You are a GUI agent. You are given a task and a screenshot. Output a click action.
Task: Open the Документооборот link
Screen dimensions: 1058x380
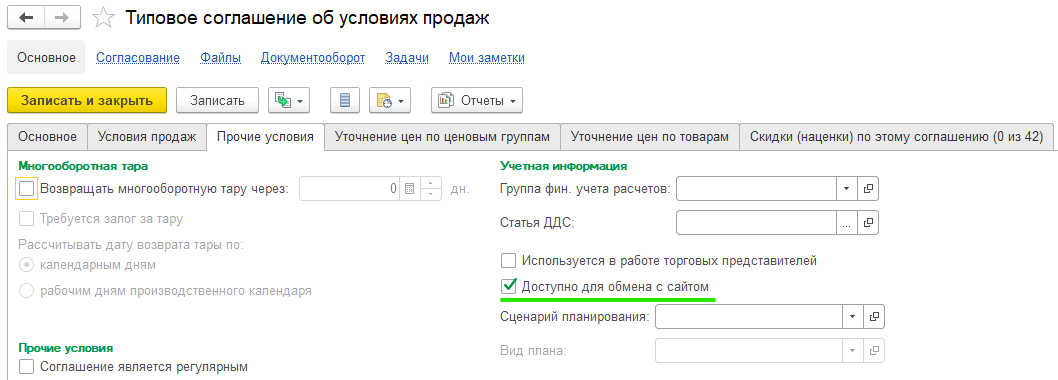(x=313, y=58)
